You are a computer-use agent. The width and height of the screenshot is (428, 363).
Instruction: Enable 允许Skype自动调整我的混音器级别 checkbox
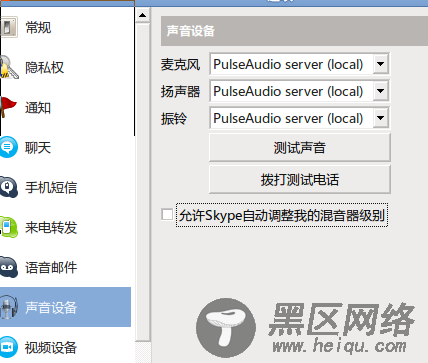167,215
